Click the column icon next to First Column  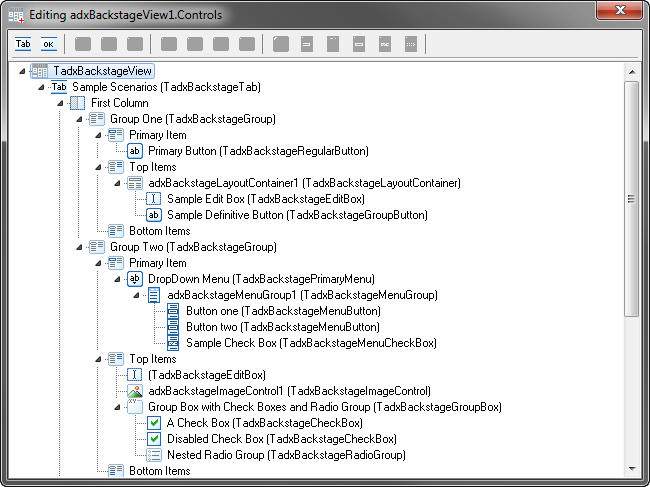point(78,103)
